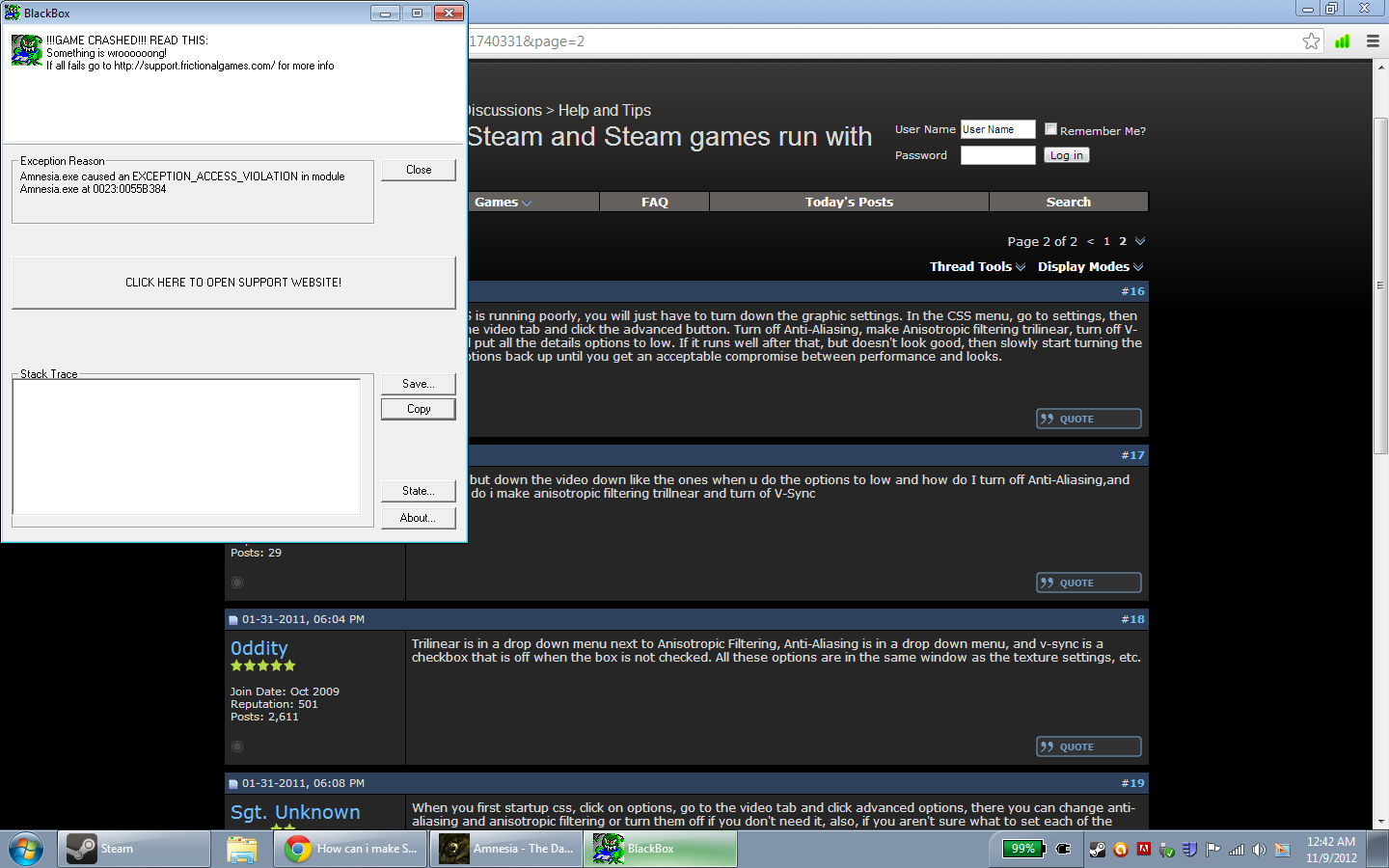Open Windows Start orb
This screenshot has width=1389, height=868.
click(x=26, y=849)
